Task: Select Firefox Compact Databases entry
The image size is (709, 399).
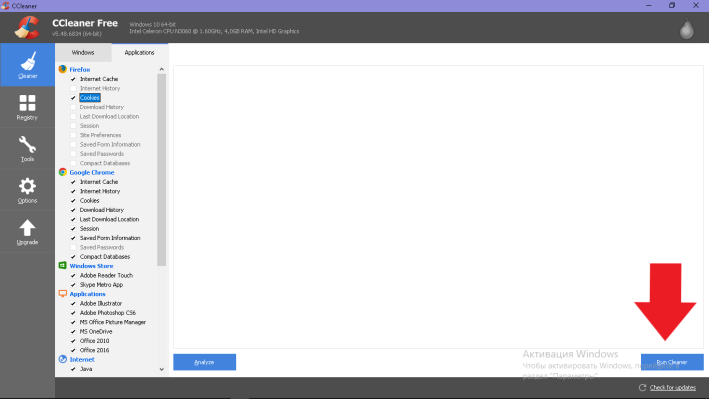Action: pos(105,163)
